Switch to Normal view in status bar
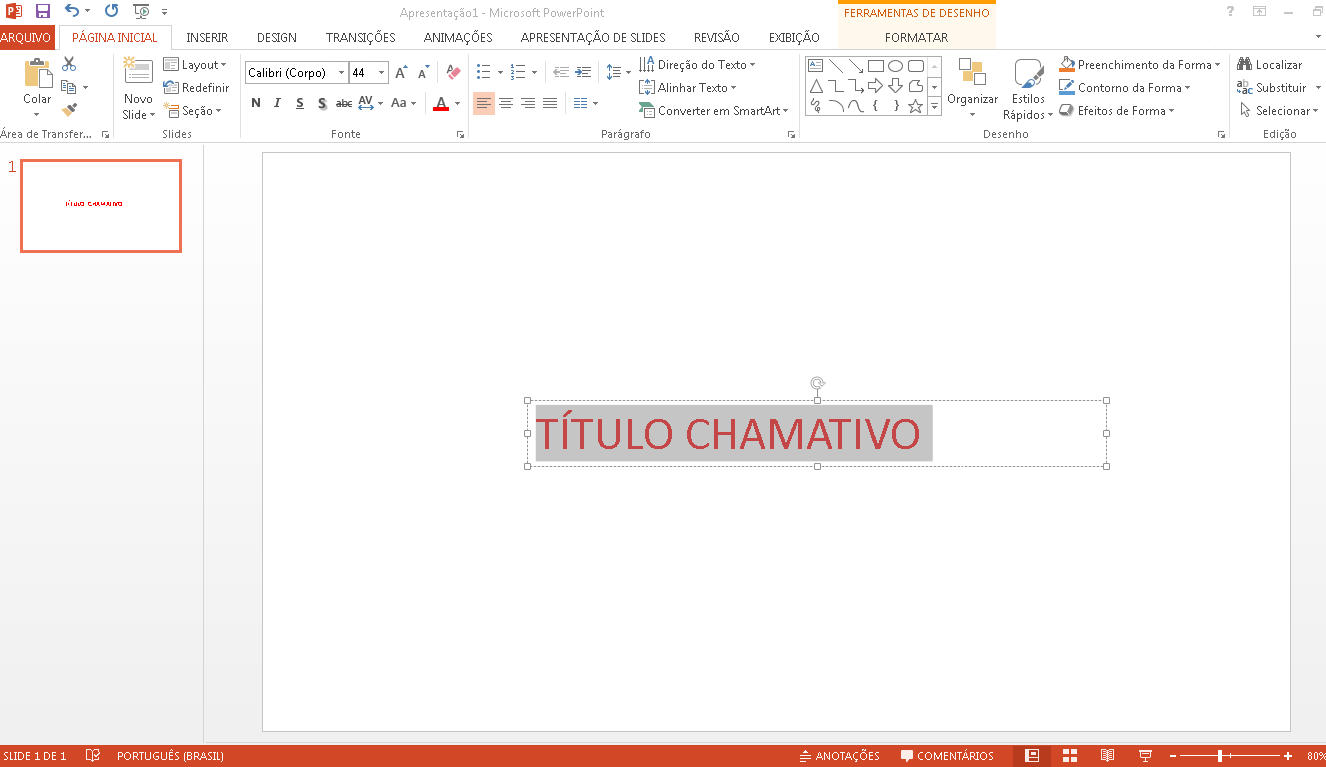This screenshot has width=1326, height=767. 1033,756
